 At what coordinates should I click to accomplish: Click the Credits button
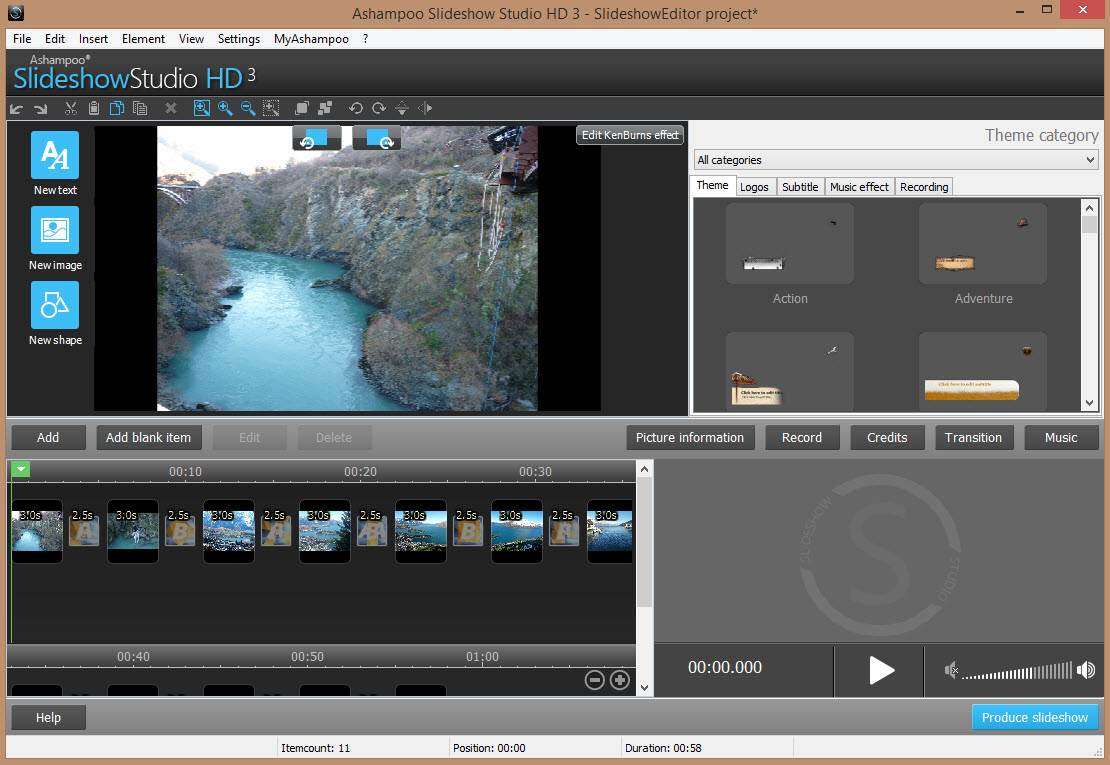[x=887, y=437]
